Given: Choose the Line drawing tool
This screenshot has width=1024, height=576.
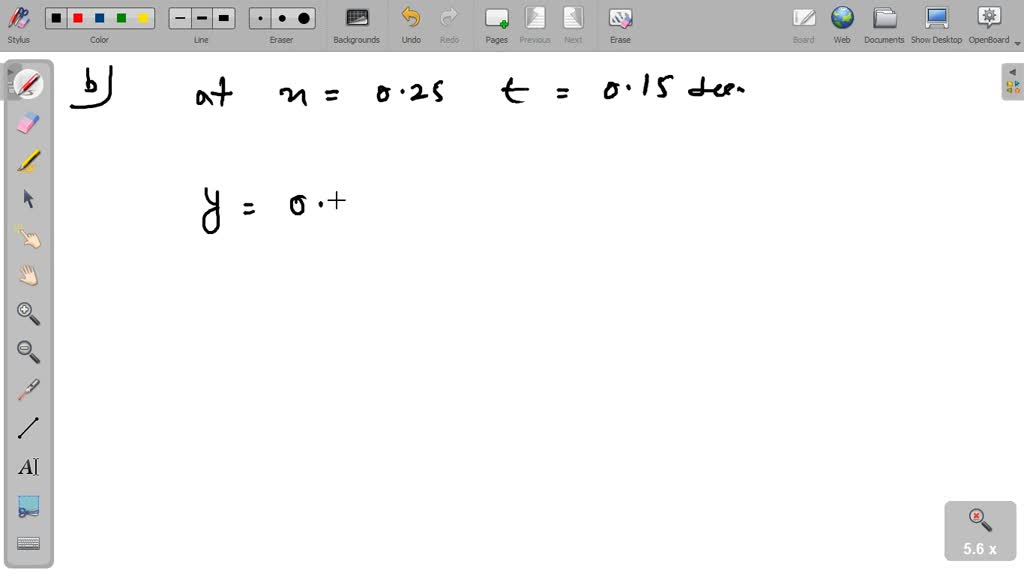Looking at the screenshot, I should pyautogui.click(x=28, y=427).
